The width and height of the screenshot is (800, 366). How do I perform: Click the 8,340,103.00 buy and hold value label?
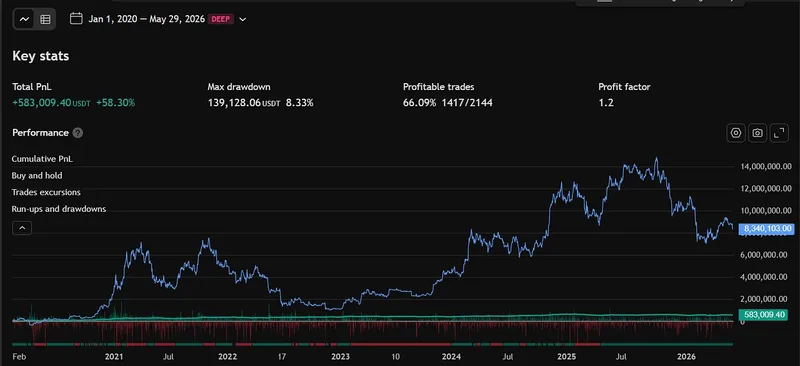767,229
